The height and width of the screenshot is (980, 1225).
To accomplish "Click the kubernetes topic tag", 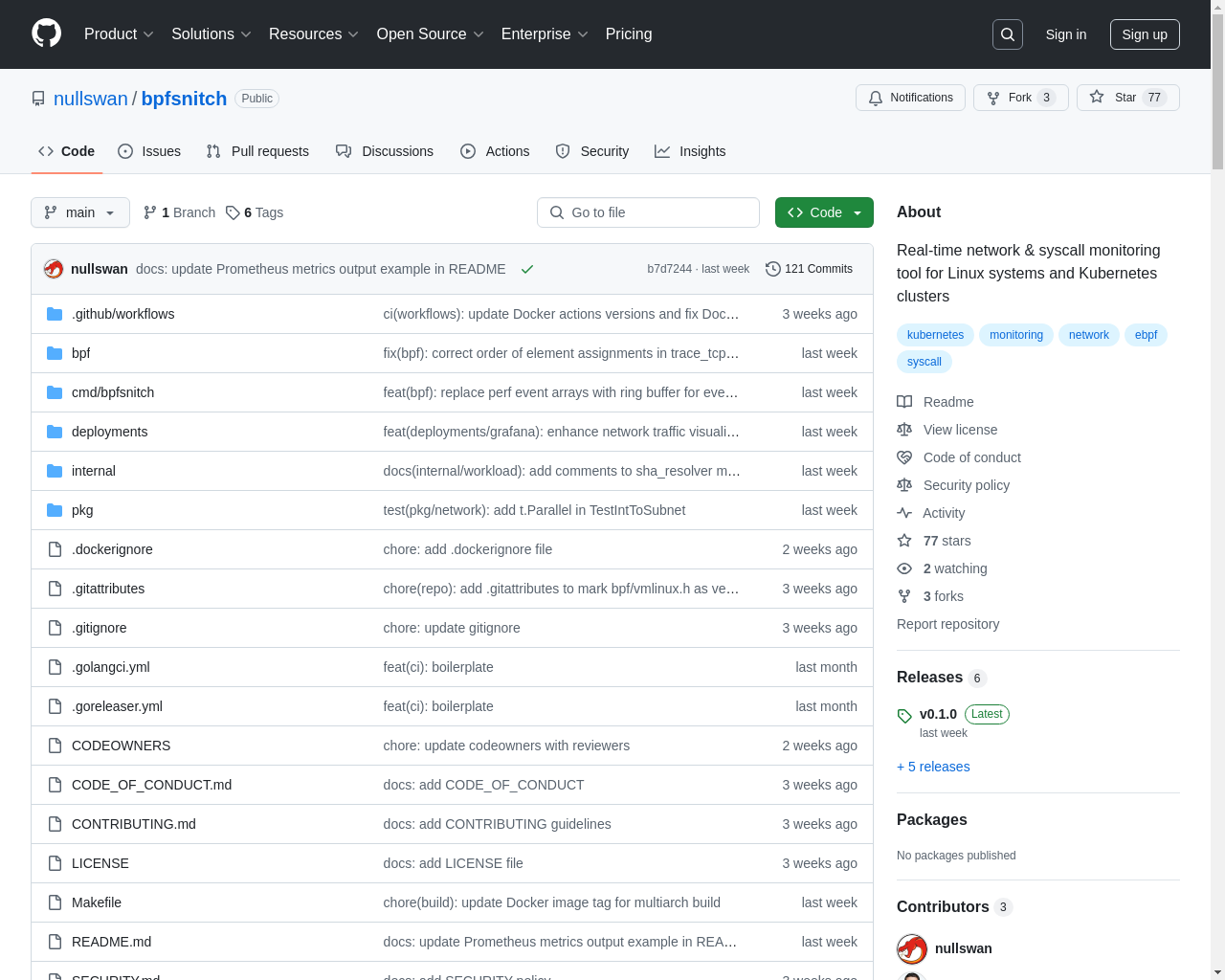I will 935,335.
